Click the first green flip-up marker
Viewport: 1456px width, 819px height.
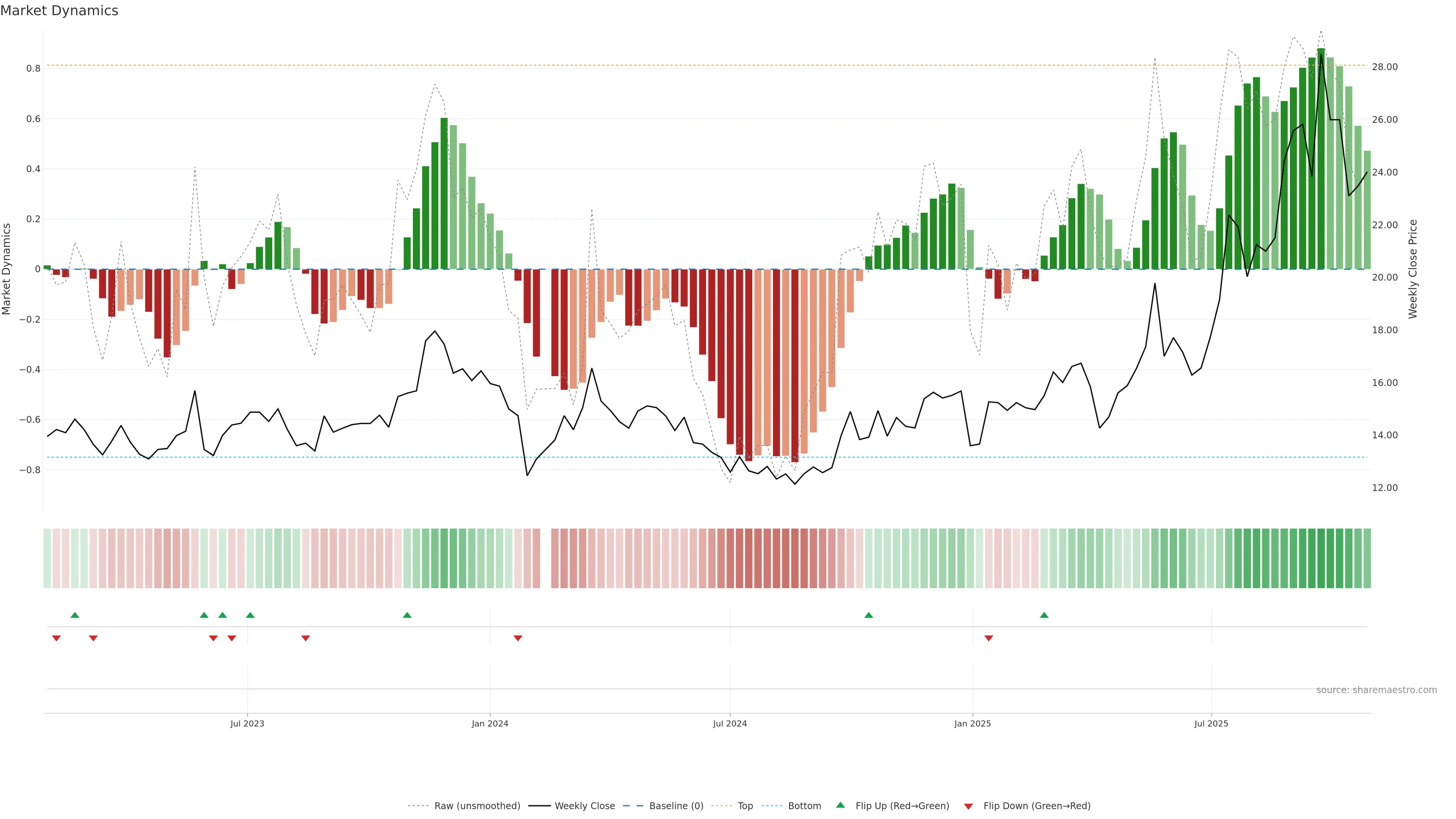pos(75,615)
